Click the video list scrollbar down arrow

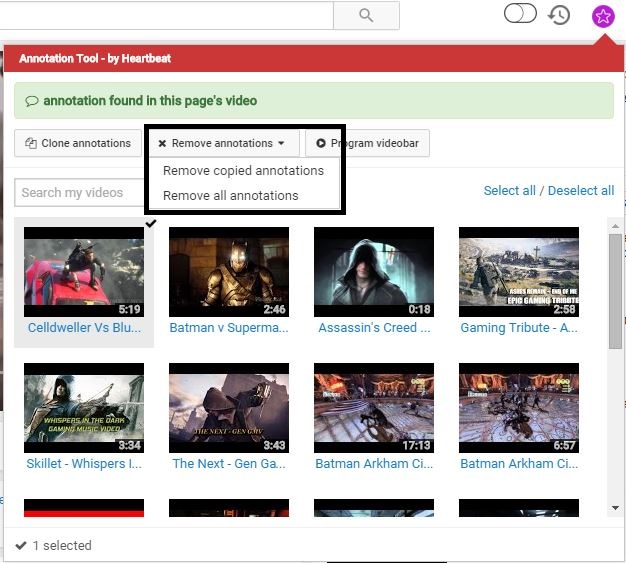pos(615,508)
